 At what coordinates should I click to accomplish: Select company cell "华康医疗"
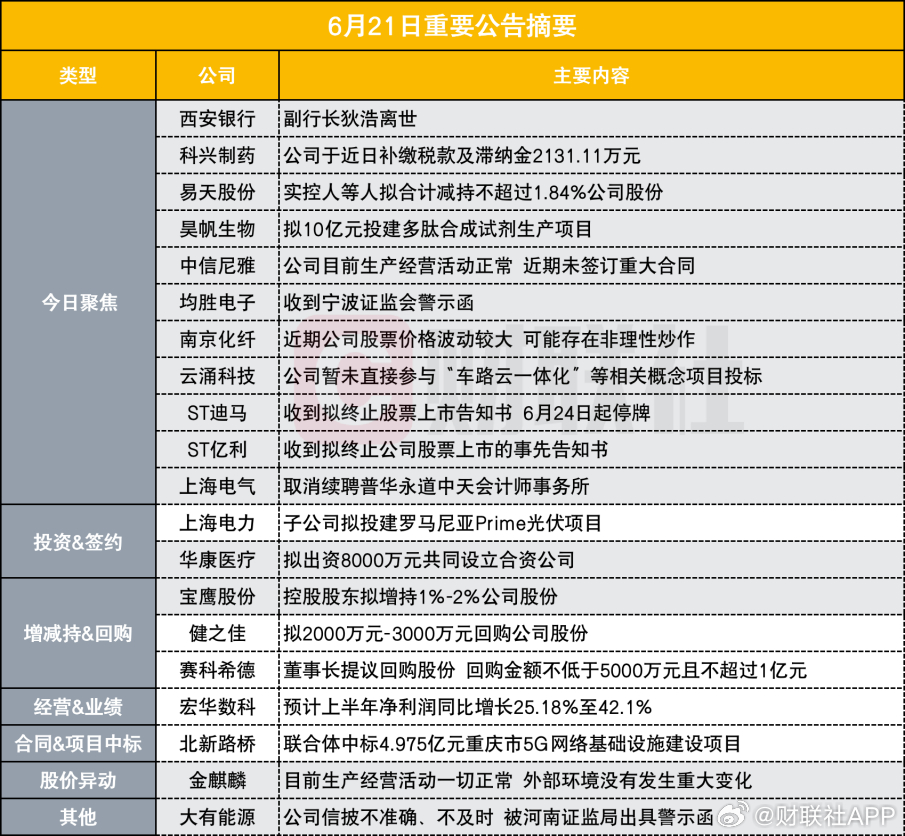pyautogui.click(x=218, y=560)
